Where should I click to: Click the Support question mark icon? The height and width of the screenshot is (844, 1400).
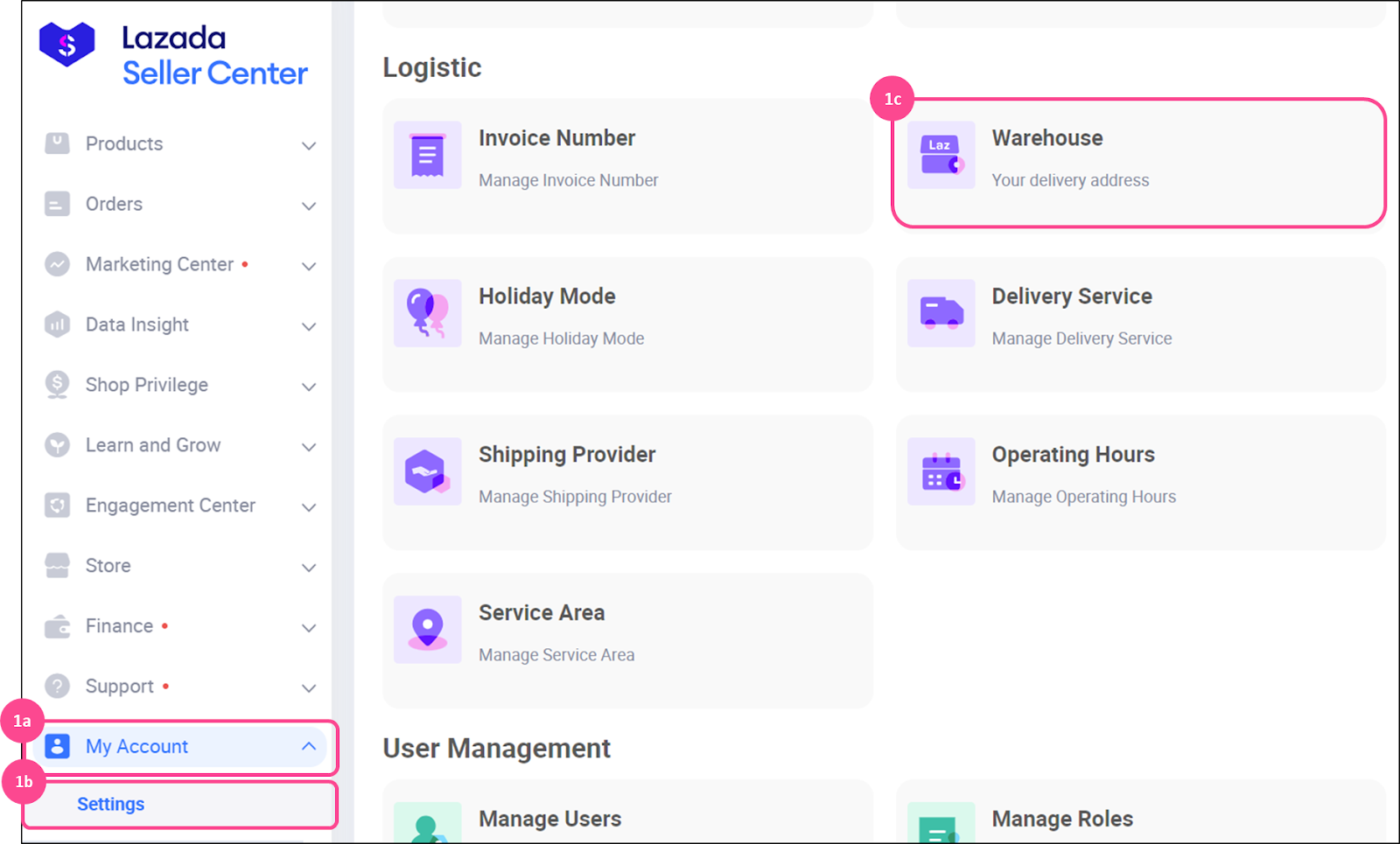coord(57,687)
